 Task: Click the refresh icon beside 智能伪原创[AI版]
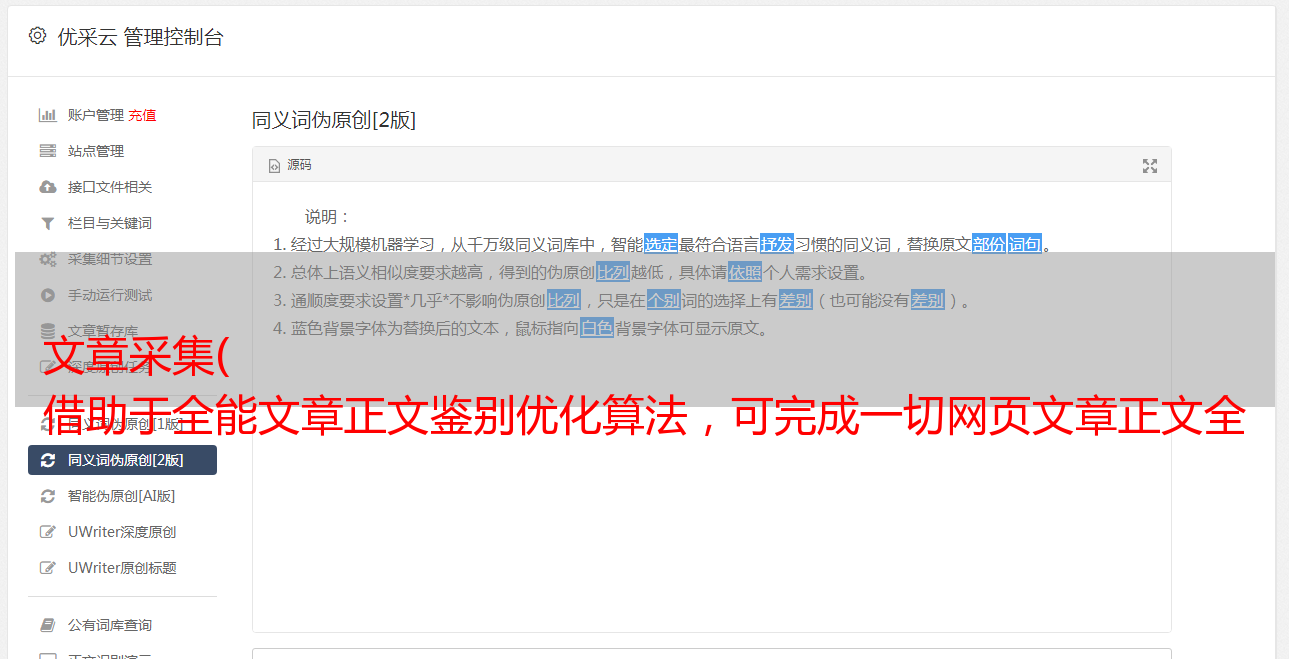pyautogui.click(x=47, y=496)
